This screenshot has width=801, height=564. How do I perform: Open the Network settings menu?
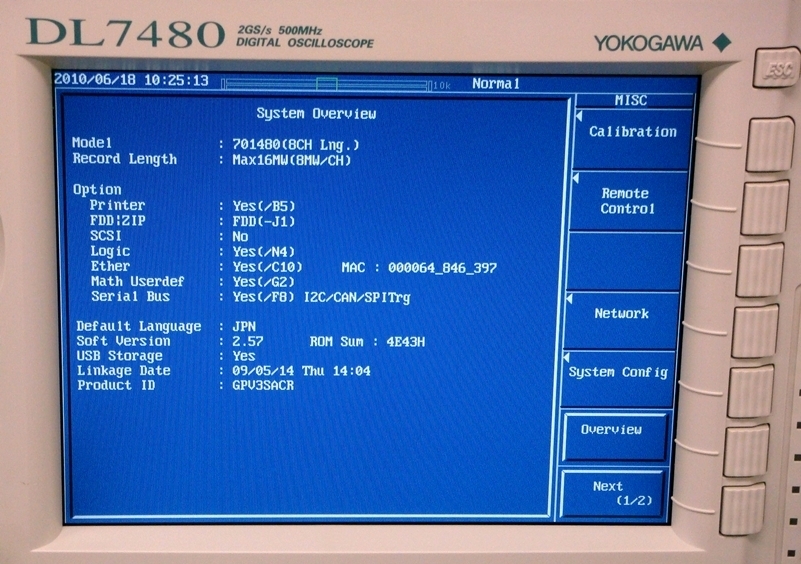621,320
